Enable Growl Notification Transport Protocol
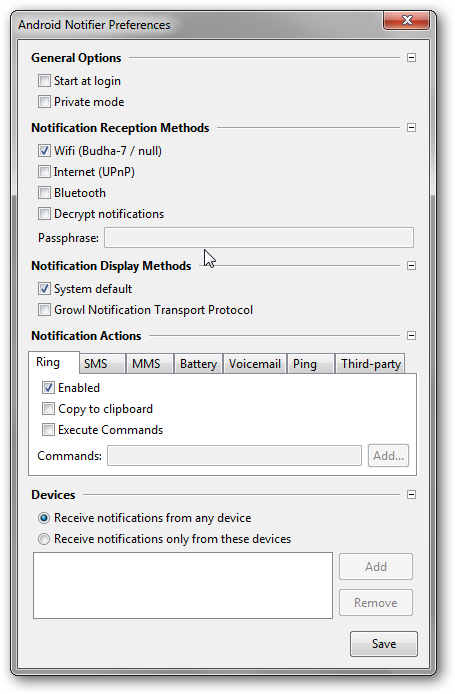The height and width of the screenshot is (694, 455). 44,310
